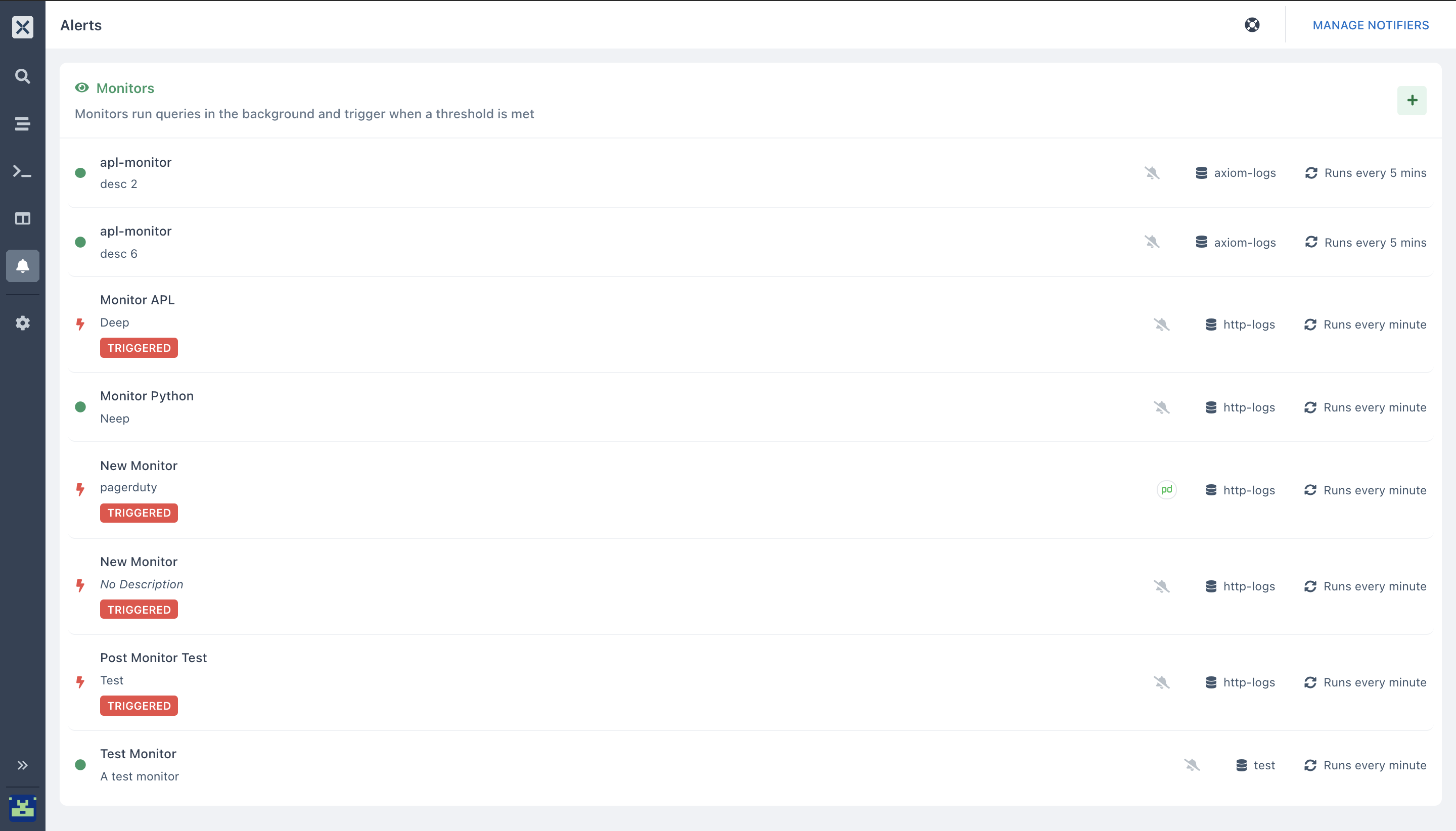The image size is (1456, 831).
Task: Click the Axiom logo at top left
Action: (x=22, y=27)
